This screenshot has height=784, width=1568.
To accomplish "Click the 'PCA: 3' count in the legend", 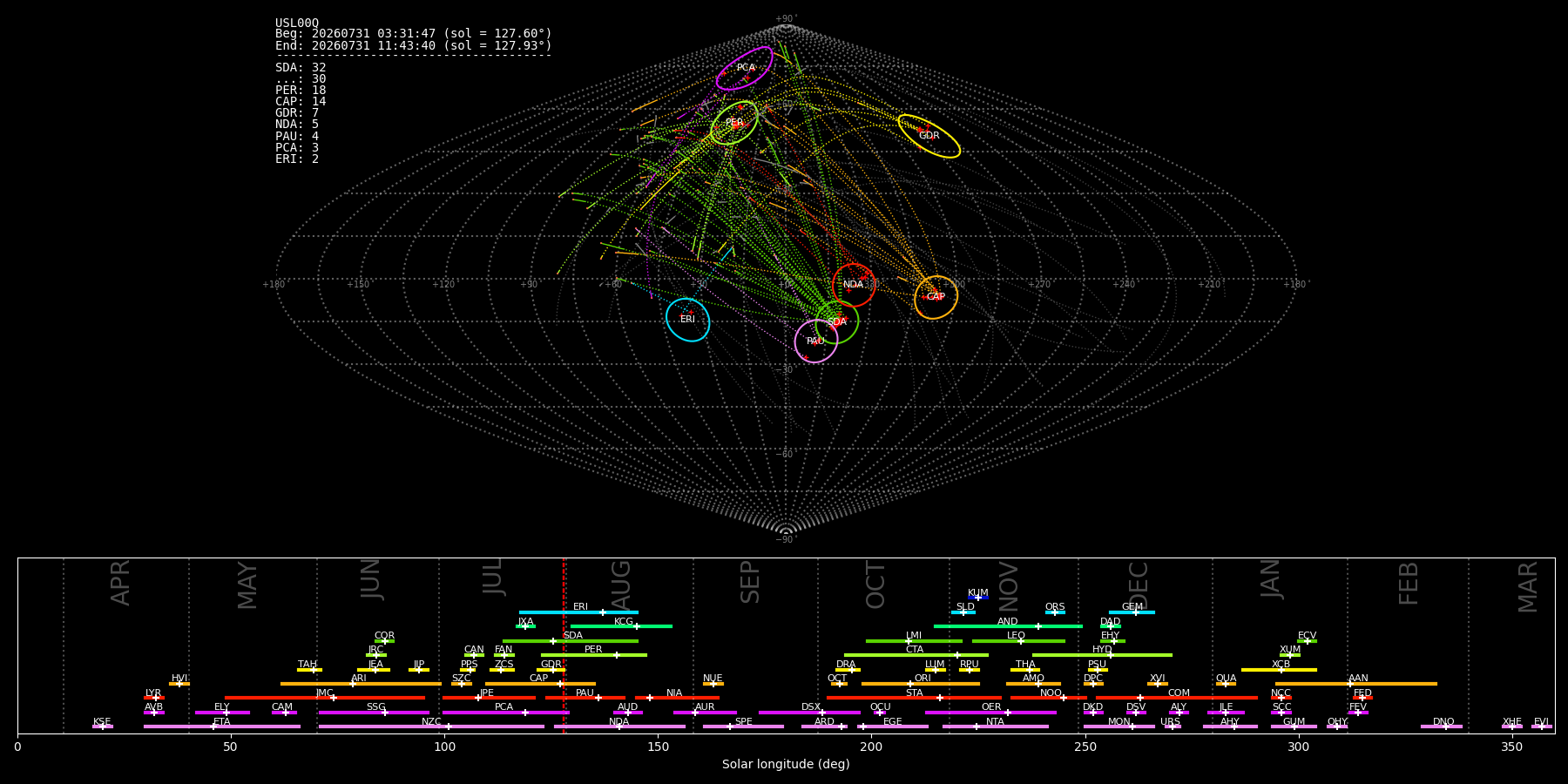I will tap(297, 147).
